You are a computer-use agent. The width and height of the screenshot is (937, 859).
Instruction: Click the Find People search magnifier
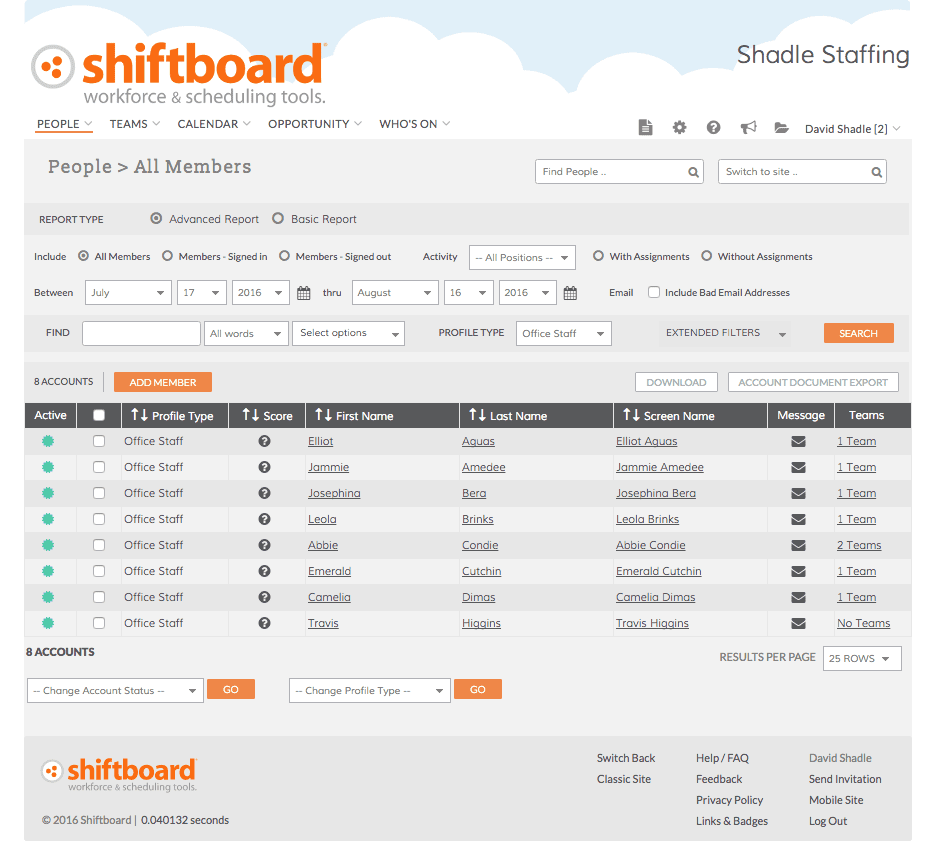click(x=693, y=172)
